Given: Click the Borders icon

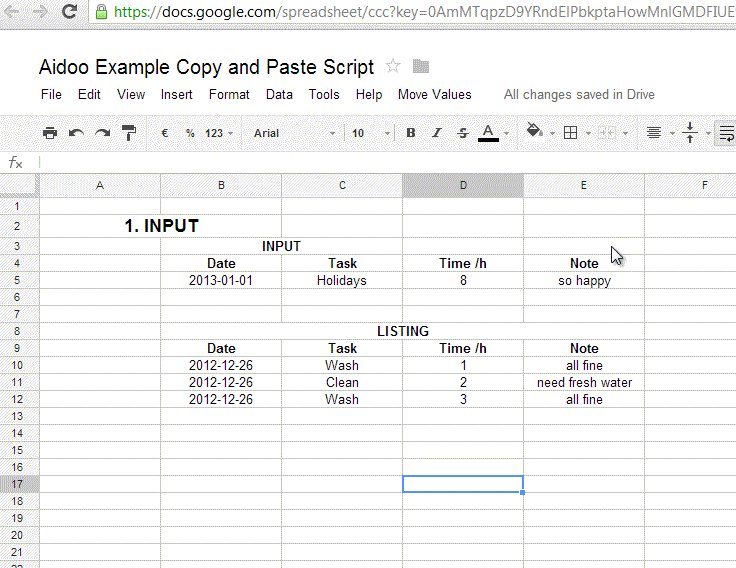Looking at the screenshot, I should pyautogui.click(x=570, y=133).
